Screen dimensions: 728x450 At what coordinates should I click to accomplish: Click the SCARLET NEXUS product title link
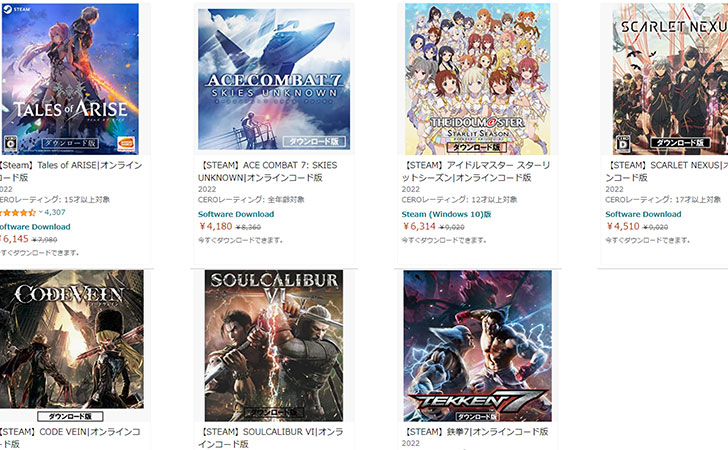pos(666,171)
